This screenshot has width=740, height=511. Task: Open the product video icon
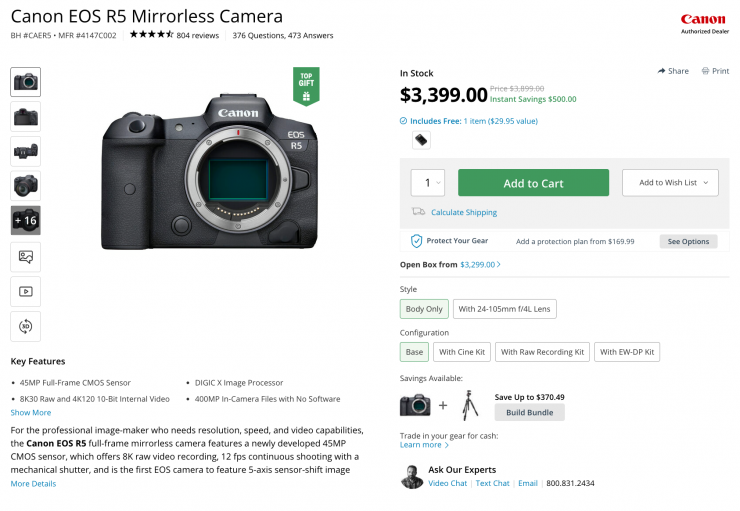pos(25,291)
